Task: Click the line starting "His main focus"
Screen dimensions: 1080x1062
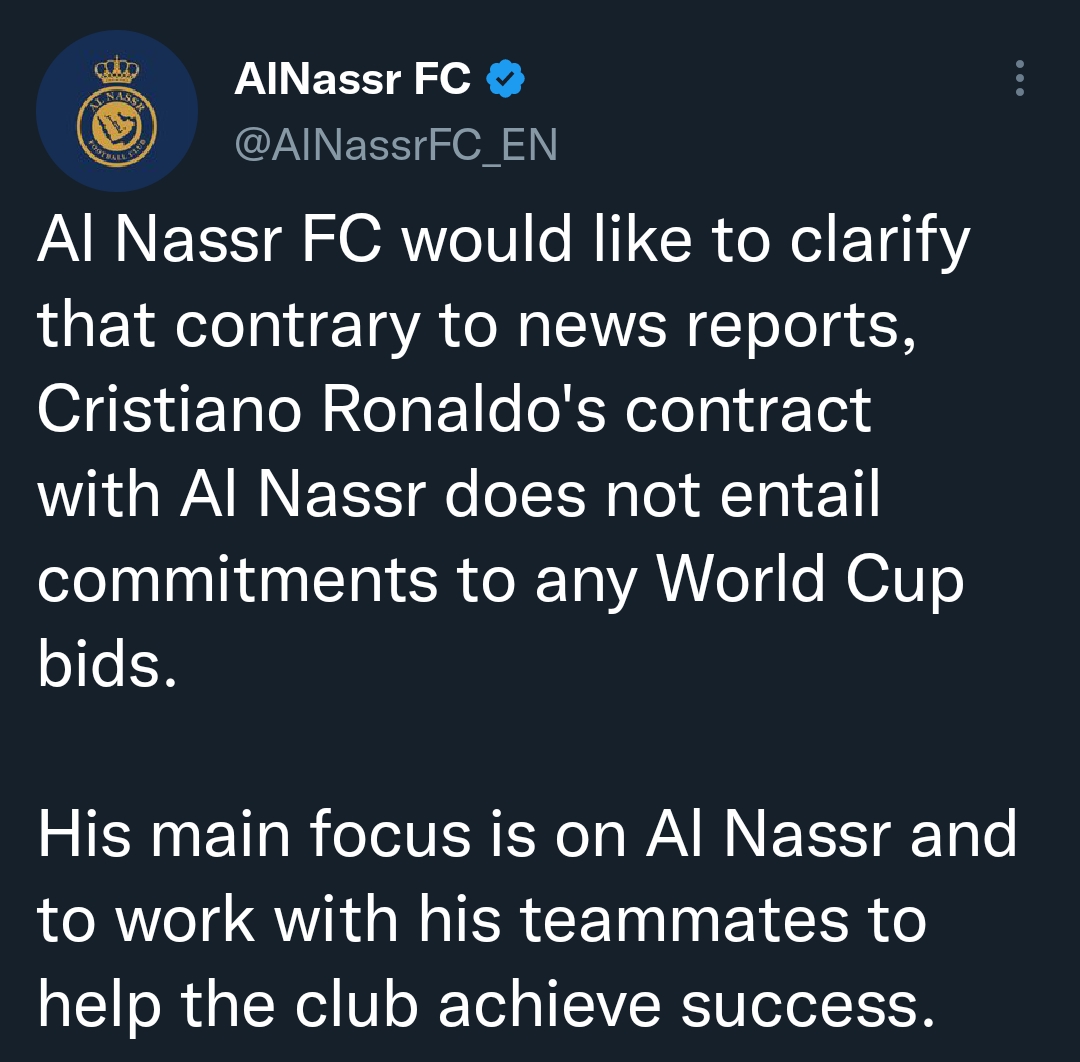Action: tap(527, 835)
